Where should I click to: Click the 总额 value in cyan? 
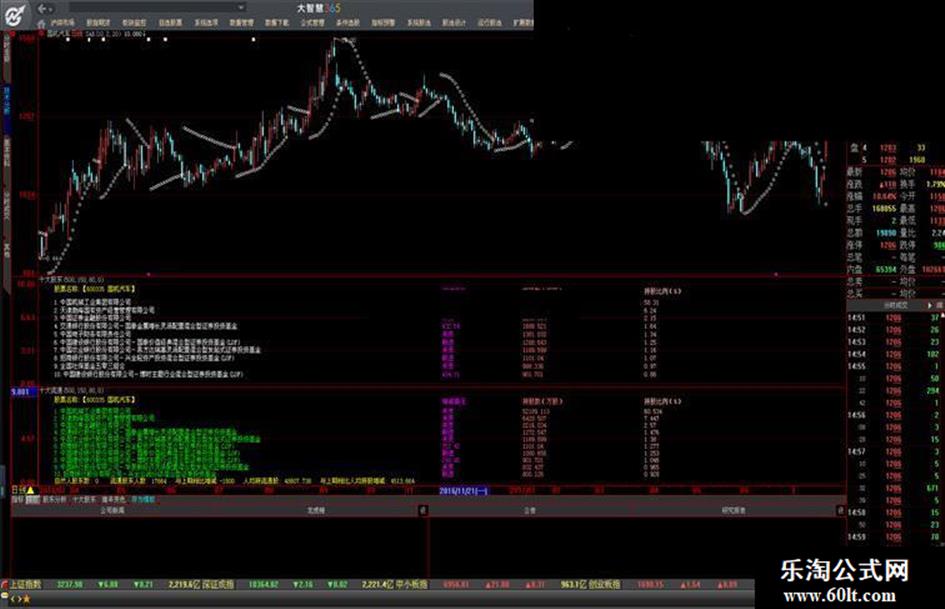[x=885, y=233]
